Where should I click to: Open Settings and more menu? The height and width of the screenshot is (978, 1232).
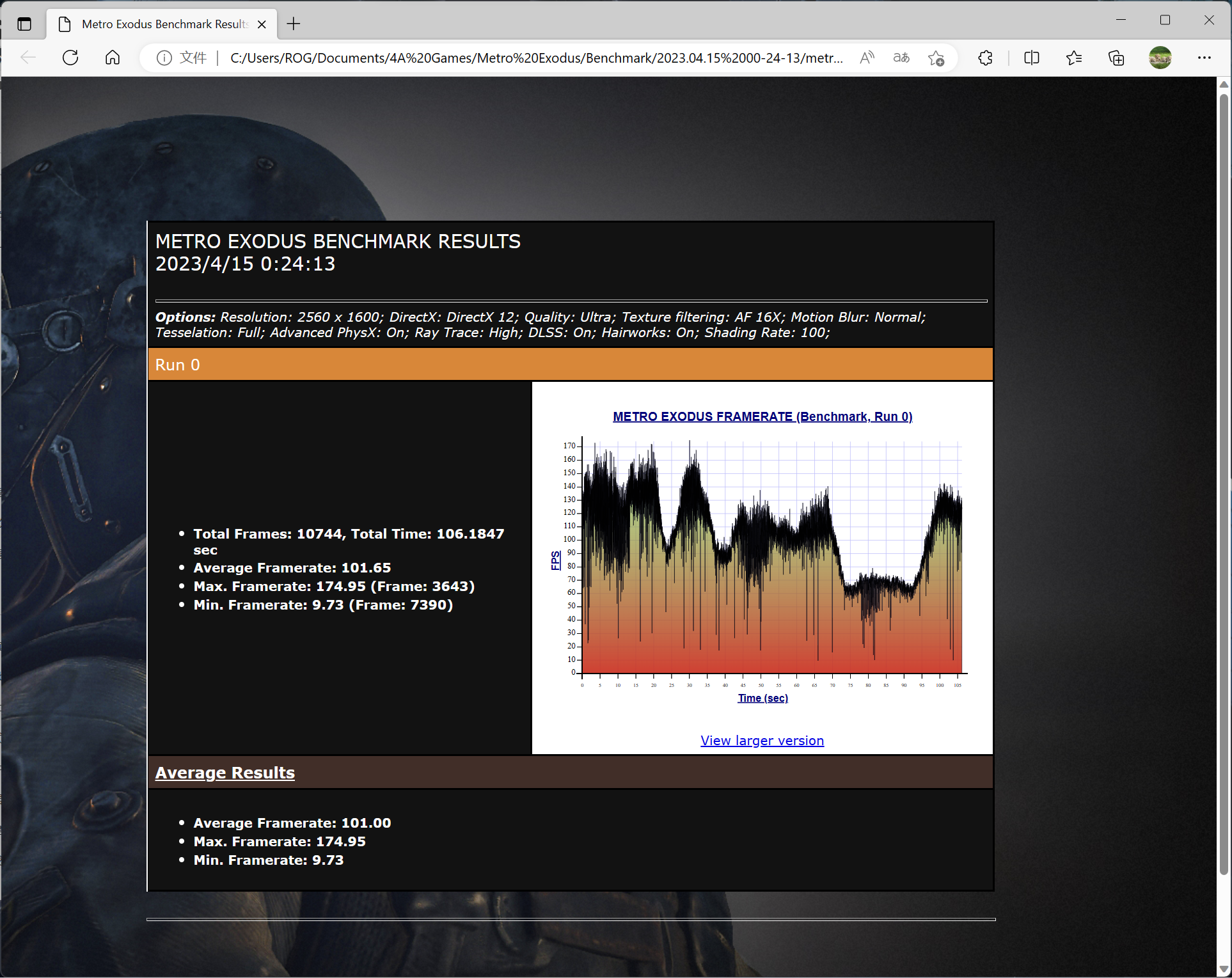pyautogui.click(x=1204, y=58)
